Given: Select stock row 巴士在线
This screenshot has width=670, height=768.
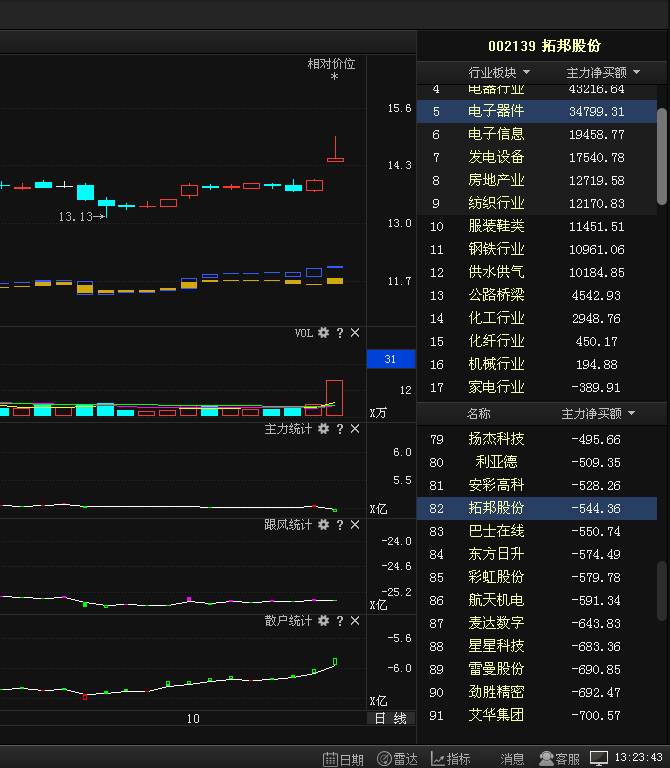Looking at the screenshot, I should click(537, 531).
